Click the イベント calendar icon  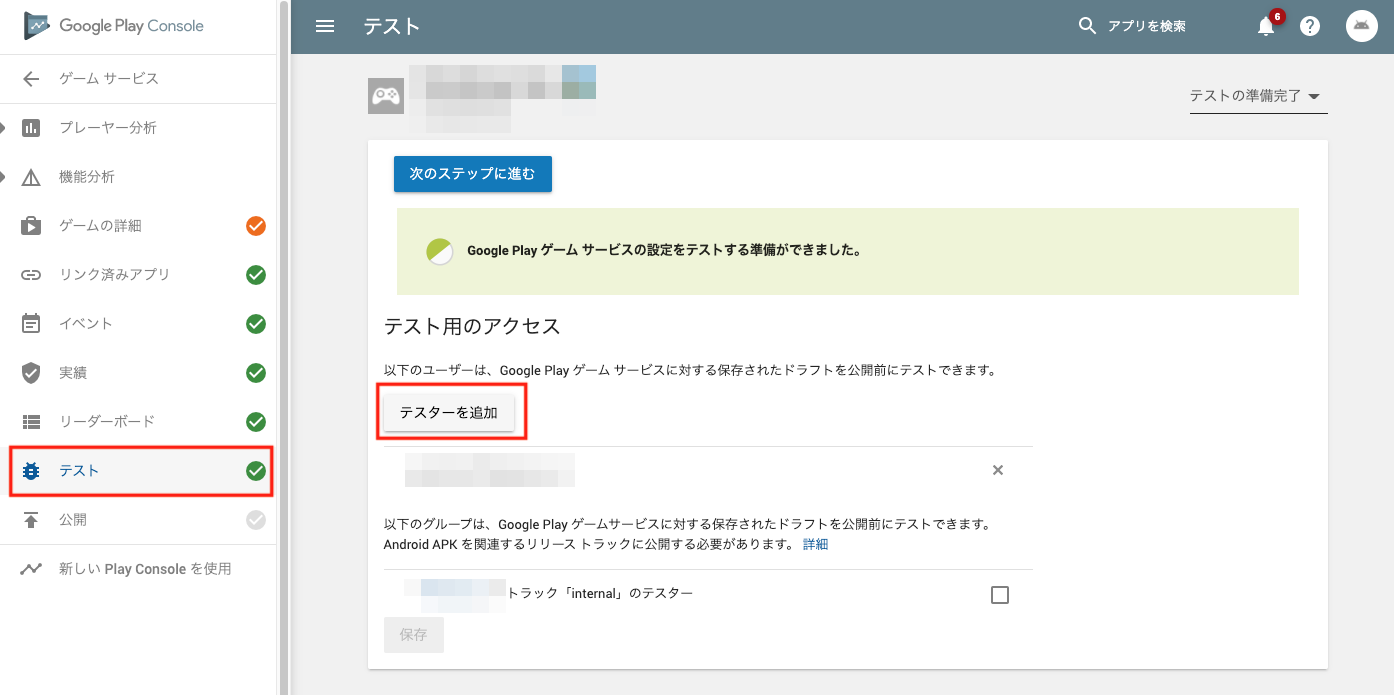31,324
